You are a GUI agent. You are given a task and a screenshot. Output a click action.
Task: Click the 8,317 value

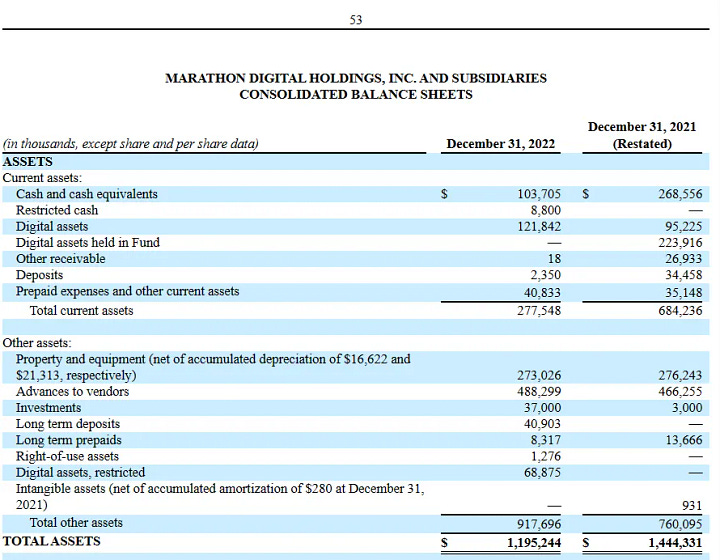click(x=546, y=440)
